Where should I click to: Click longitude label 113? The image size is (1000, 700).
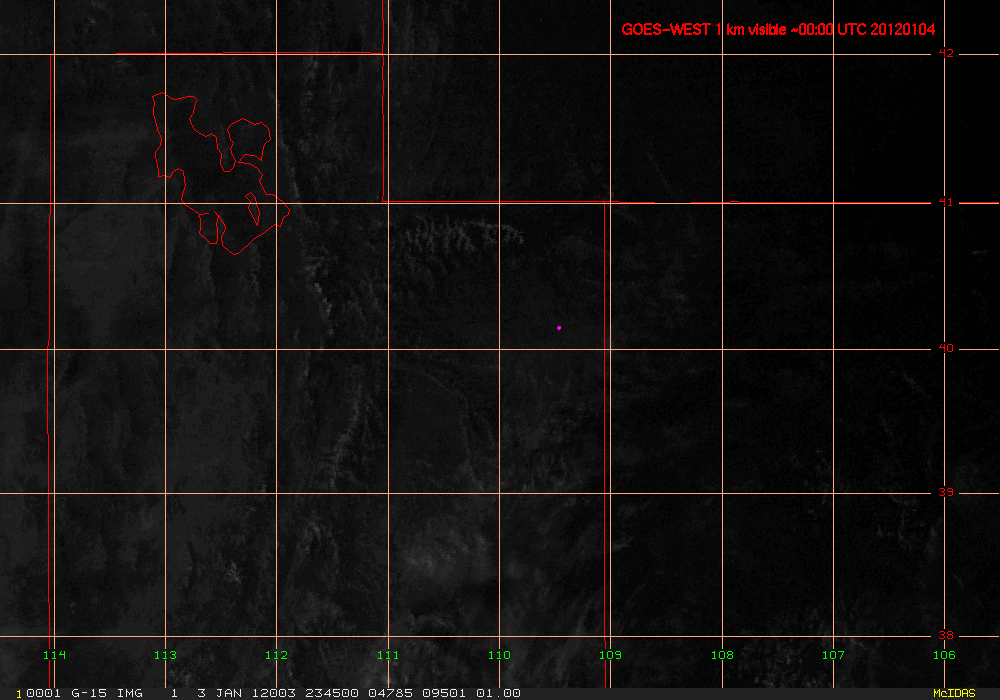(x=165, y=655)
